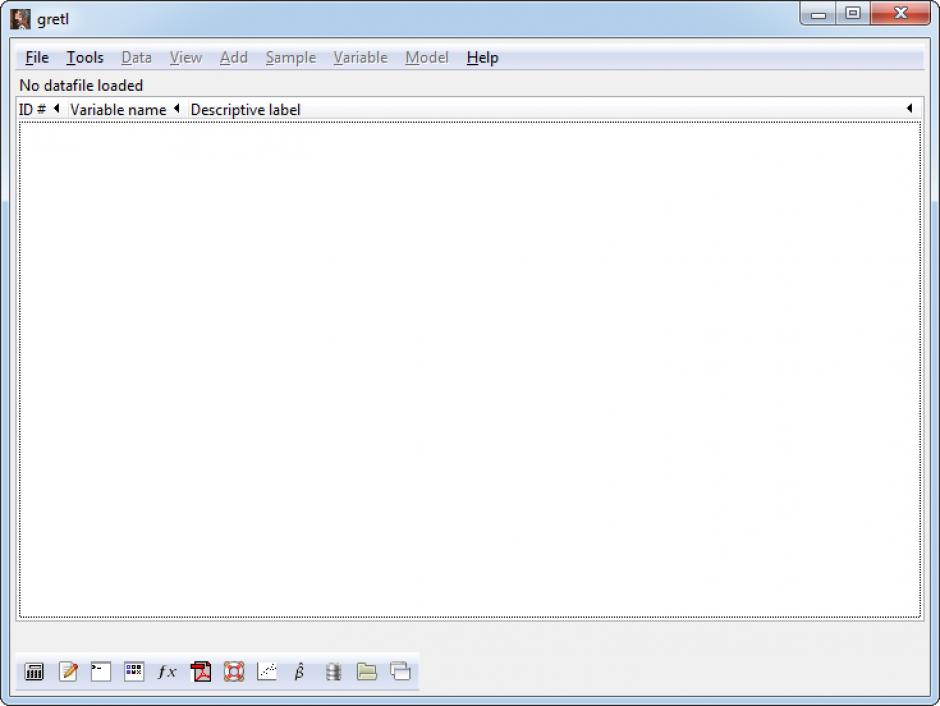
Task: Open the Tools menu
Action: [x=85, y=58]
